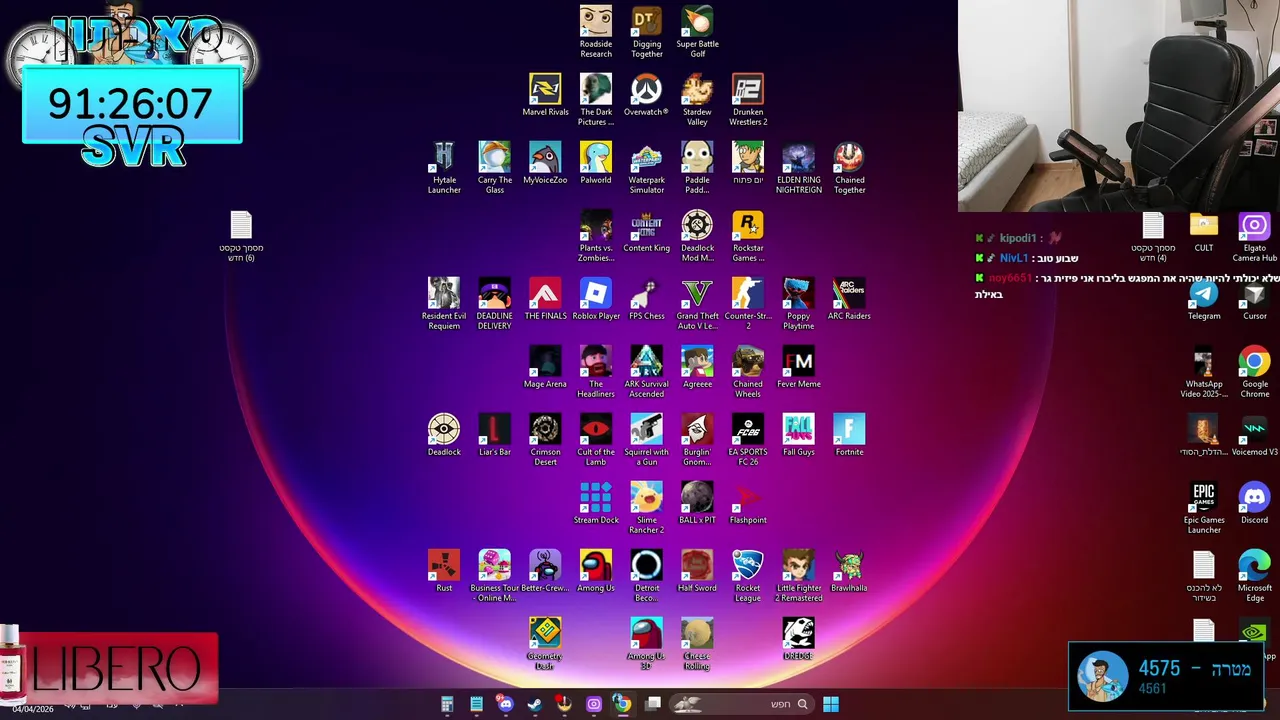
Task: Launch Fall Guys from the desktop
Action: 798,435
